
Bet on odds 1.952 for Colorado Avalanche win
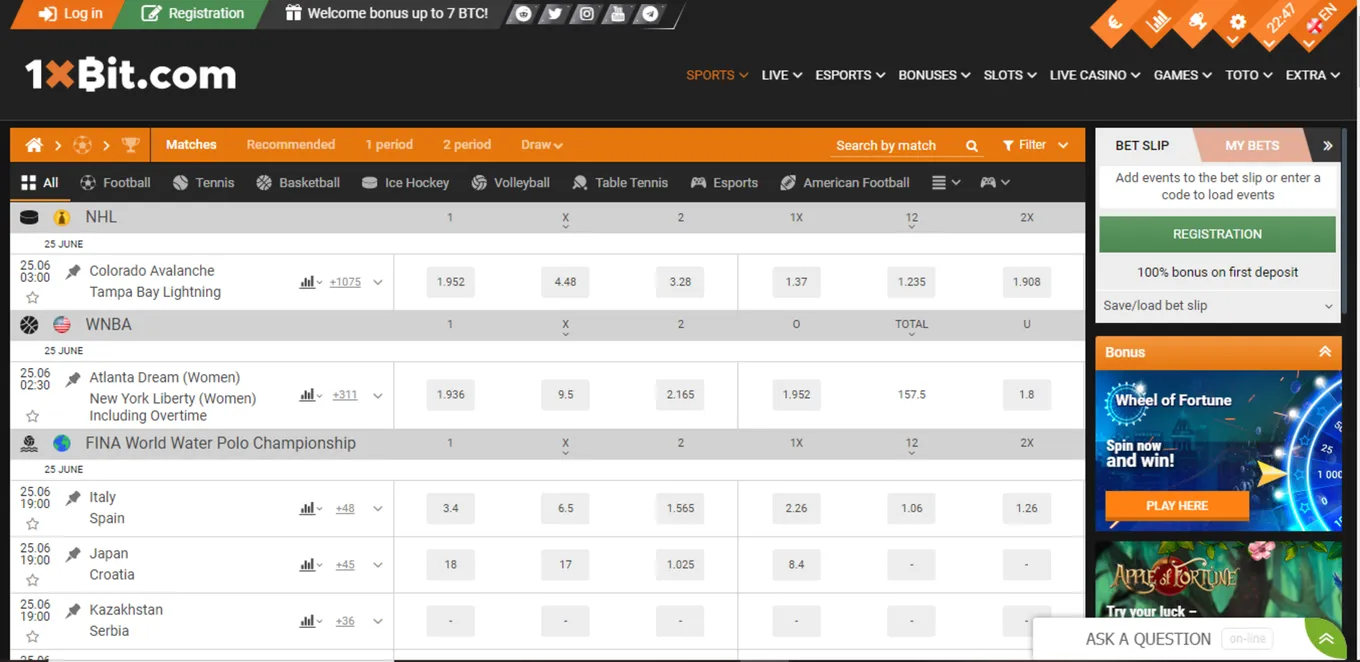pyautogui.click(x=451, y=282)
